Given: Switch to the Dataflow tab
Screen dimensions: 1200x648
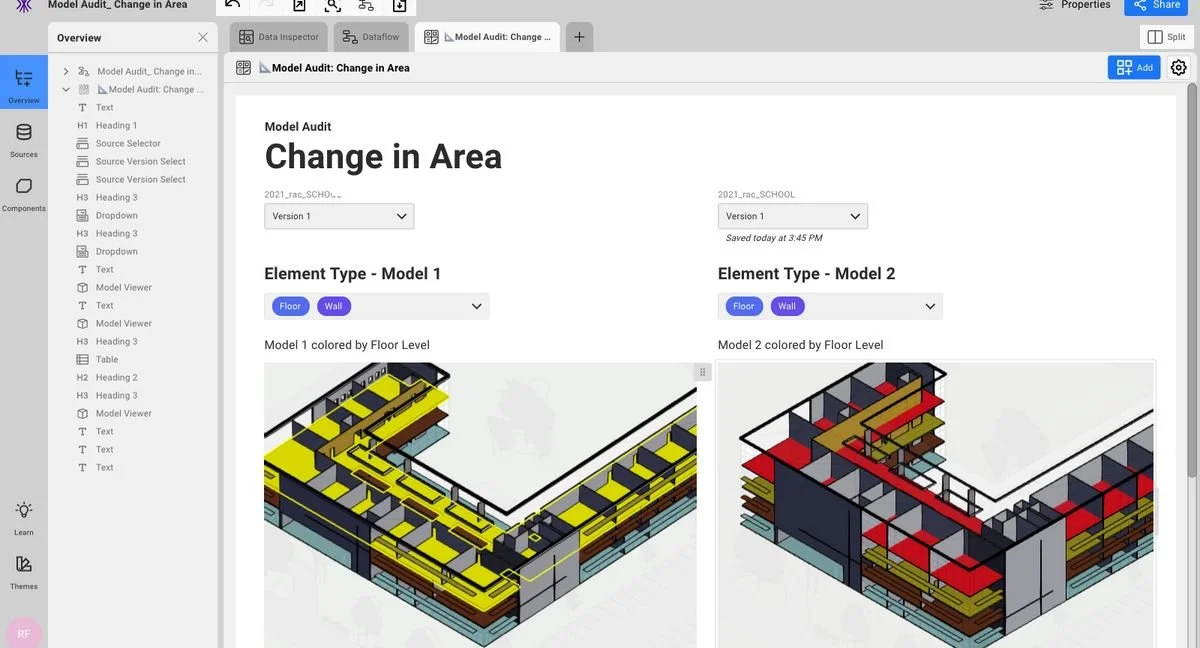Looking at the screenshot, I should [x=371, y=37].
